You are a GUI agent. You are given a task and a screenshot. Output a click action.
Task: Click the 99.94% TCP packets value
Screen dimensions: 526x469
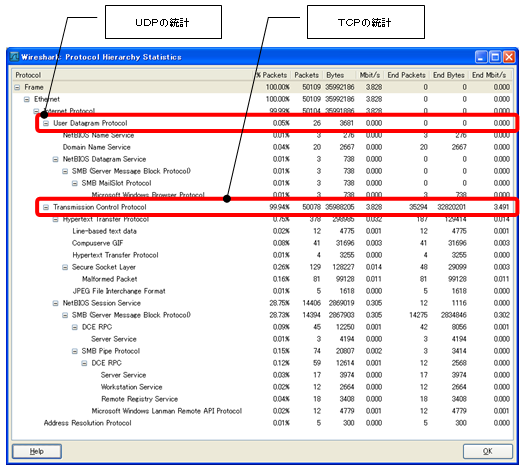279,207
